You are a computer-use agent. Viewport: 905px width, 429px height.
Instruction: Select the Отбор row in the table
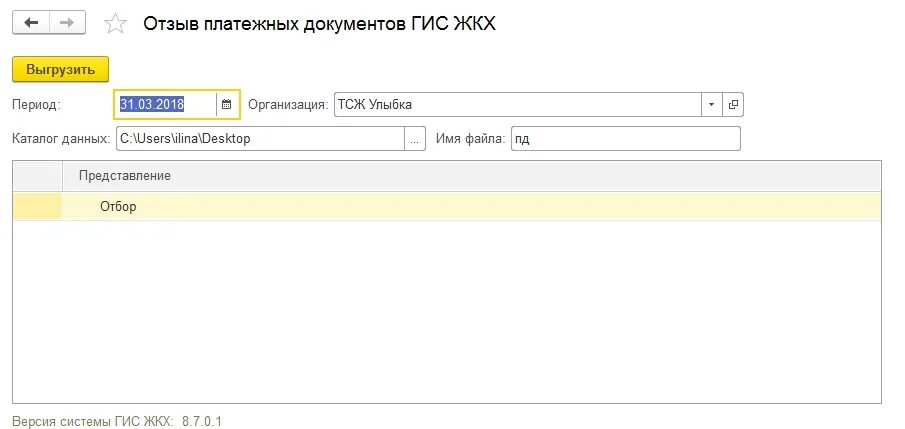447,206
